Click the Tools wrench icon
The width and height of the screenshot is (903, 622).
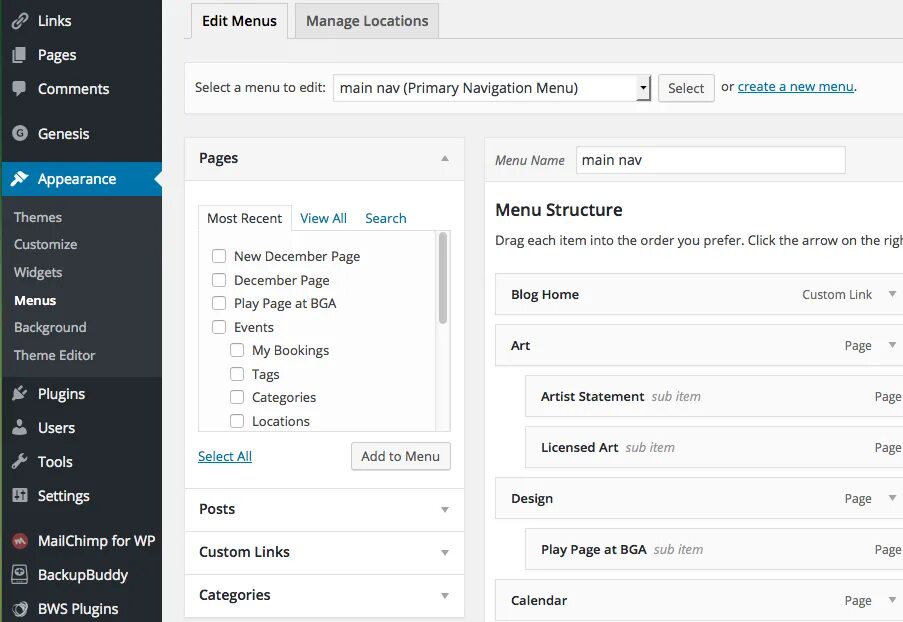pyautogui.click(x=20, y=462)
